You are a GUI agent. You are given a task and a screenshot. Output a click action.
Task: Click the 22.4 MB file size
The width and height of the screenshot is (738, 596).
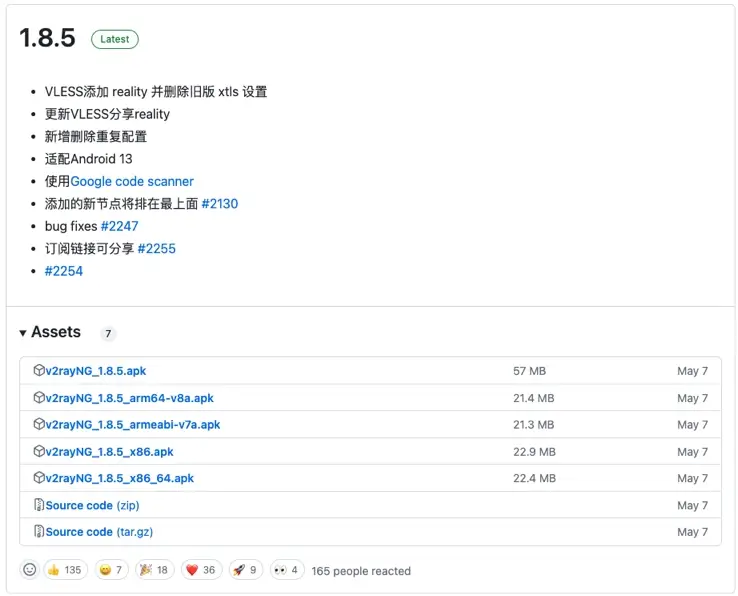534,478
